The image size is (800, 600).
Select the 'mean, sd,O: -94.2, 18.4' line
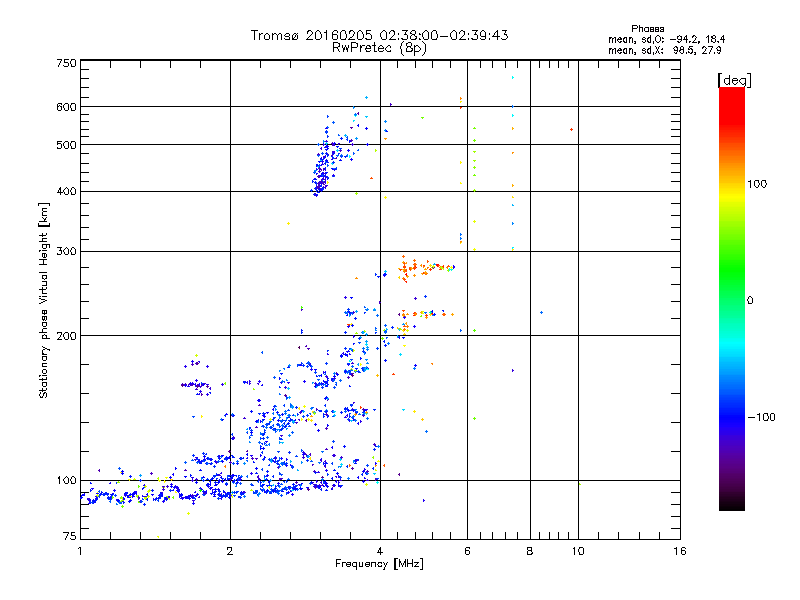pos(666,39)
